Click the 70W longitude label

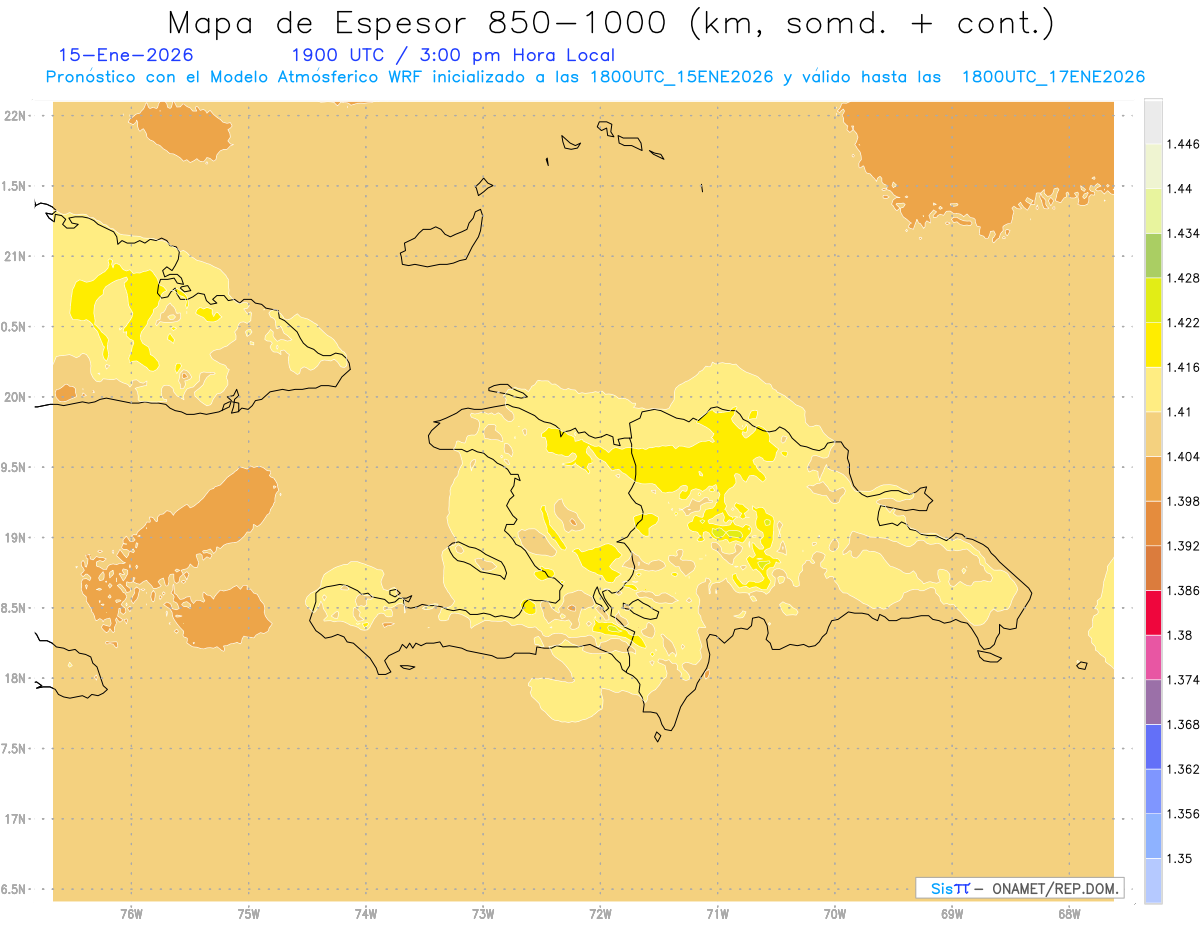(835, 914)
